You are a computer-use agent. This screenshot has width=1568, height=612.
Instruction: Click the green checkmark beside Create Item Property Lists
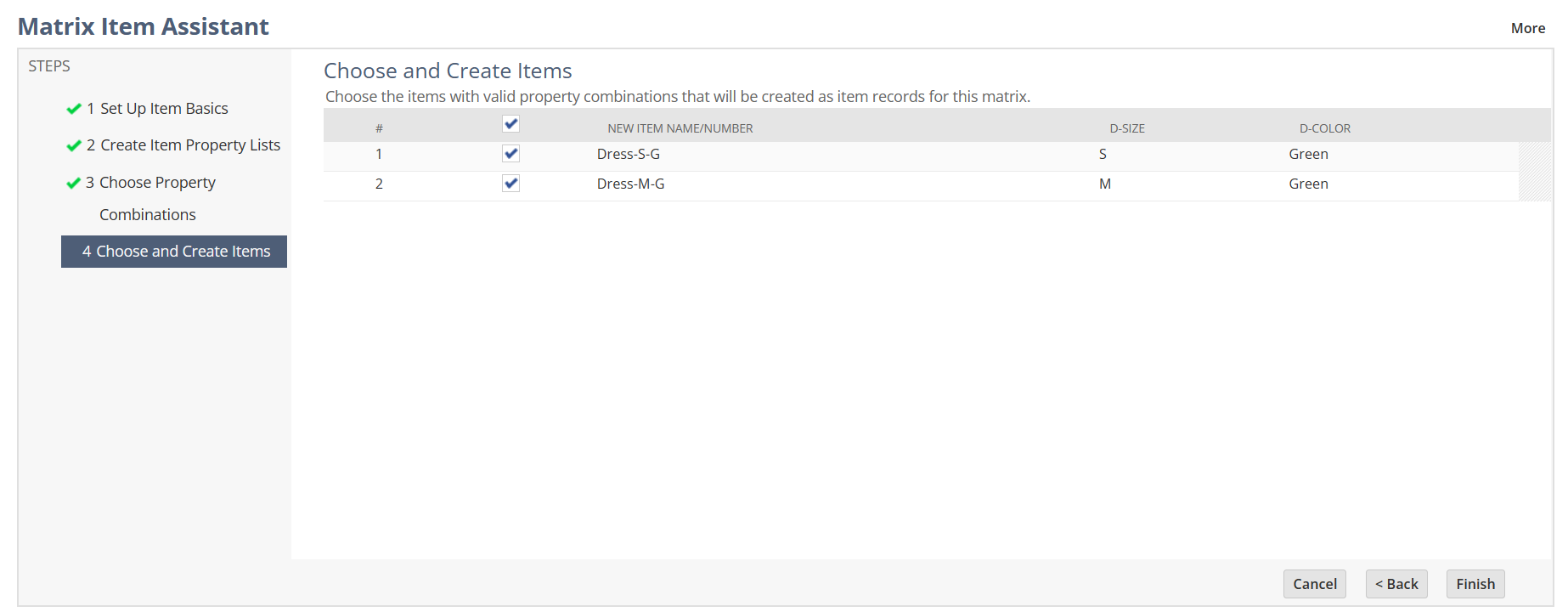[x=74, y=145]
